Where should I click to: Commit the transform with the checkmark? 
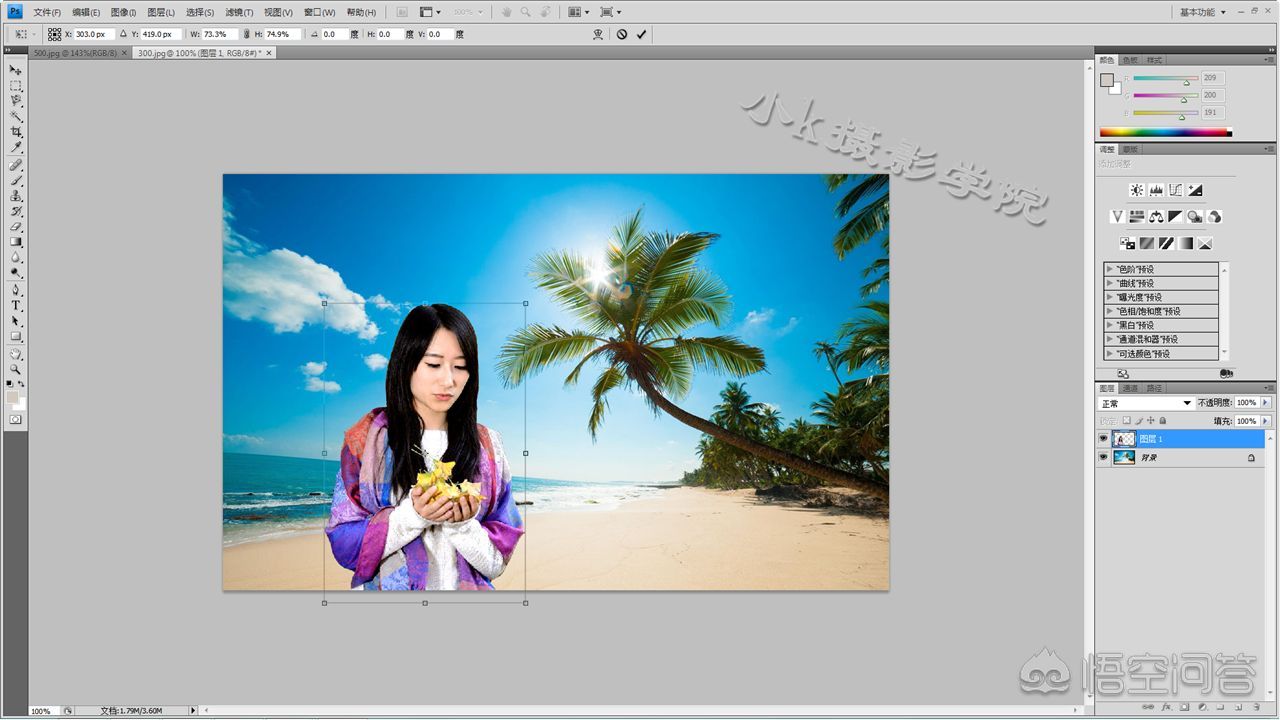click(x=641, y=34)
